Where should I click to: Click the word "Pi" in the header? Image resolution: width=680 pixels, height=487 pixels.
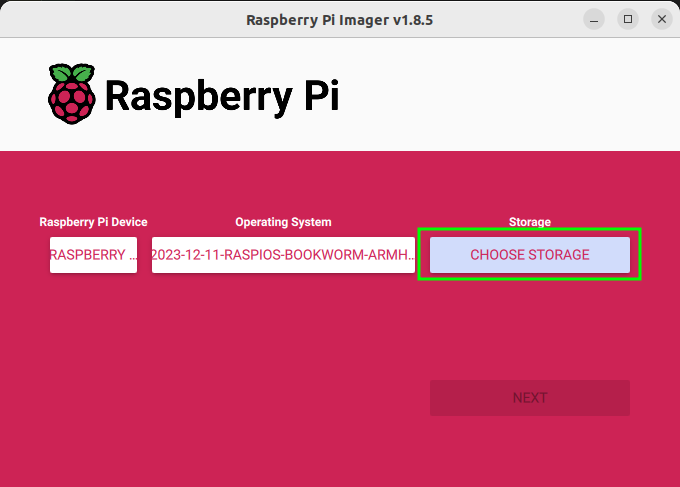315,95
